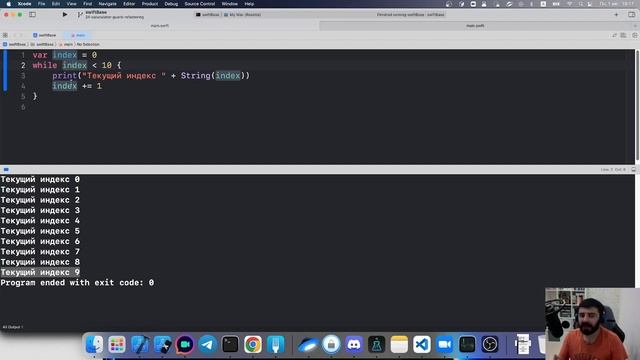Screen dimensions: 640x360
Task: Open Zoom from the Dock
Action: click(444, 344)
